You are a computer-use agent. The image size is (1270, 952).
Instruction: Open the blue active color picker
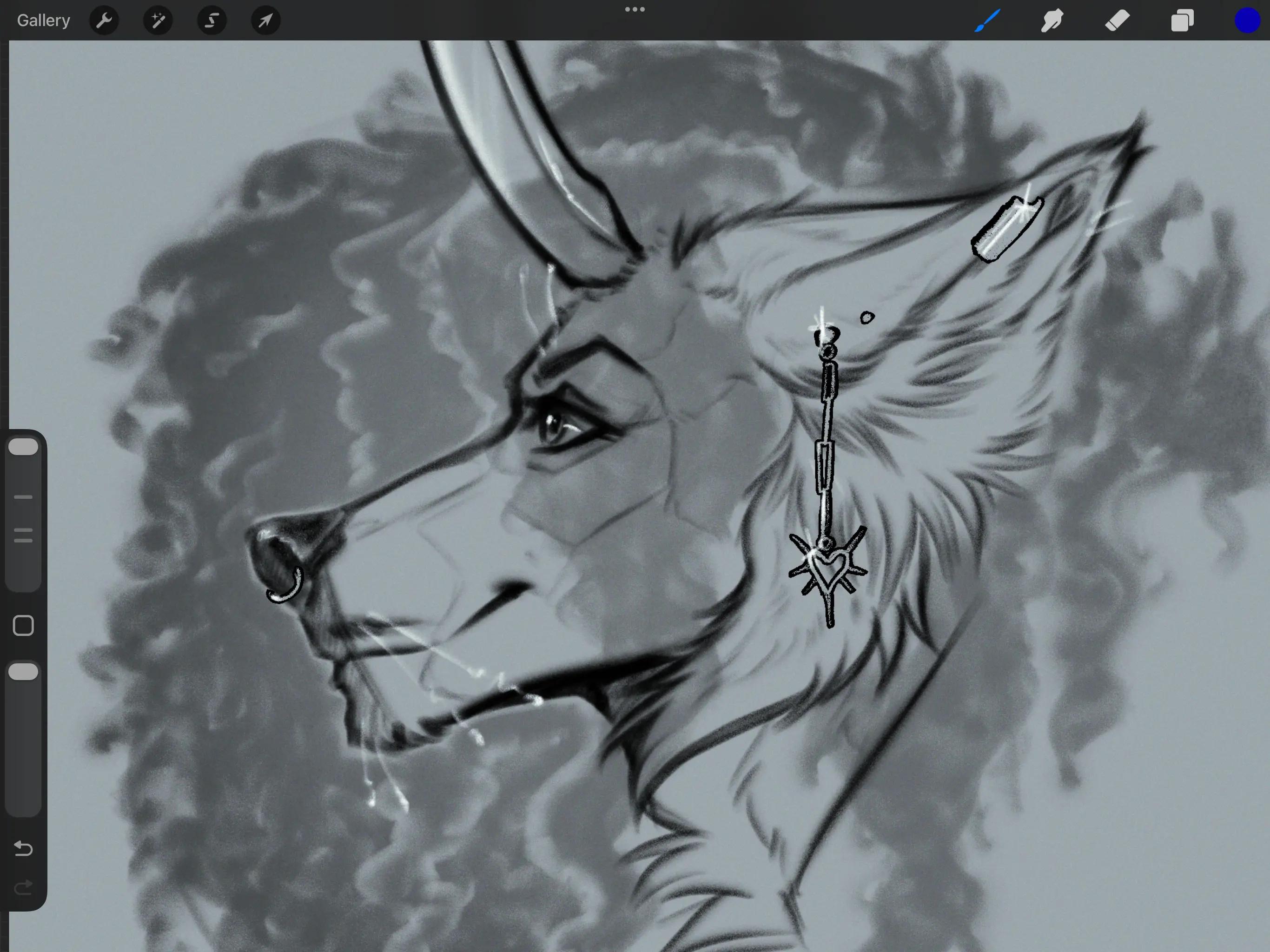tap(1247, 20)
